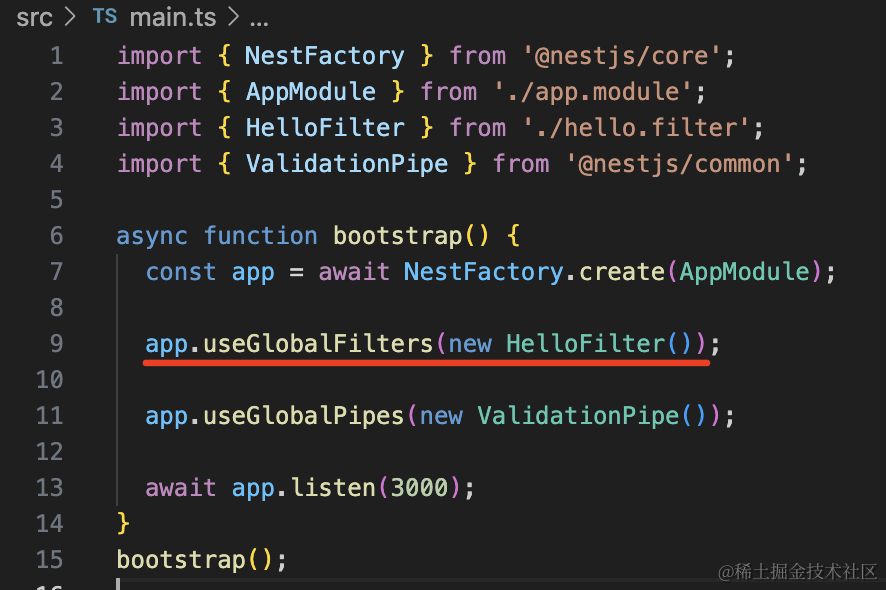Open the src folder breadcrumb
Image resolution: width=886 pixels, height=590 pixels.
33,17
